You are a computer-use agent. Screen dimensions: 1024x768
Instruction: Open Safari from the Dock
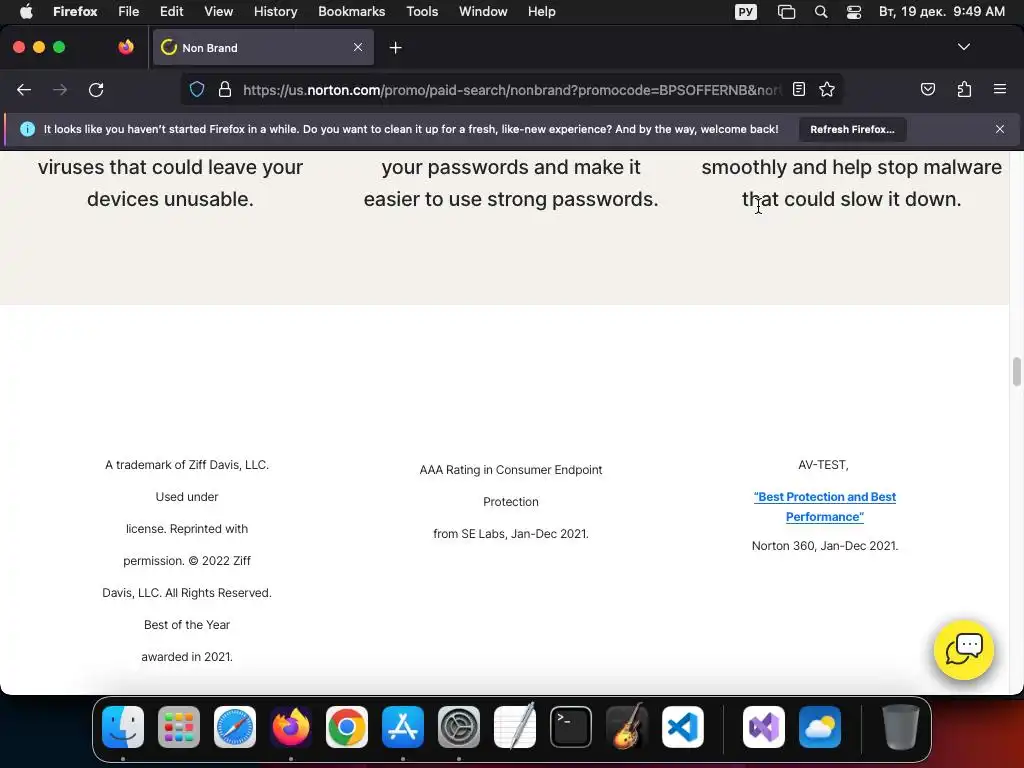235,727
